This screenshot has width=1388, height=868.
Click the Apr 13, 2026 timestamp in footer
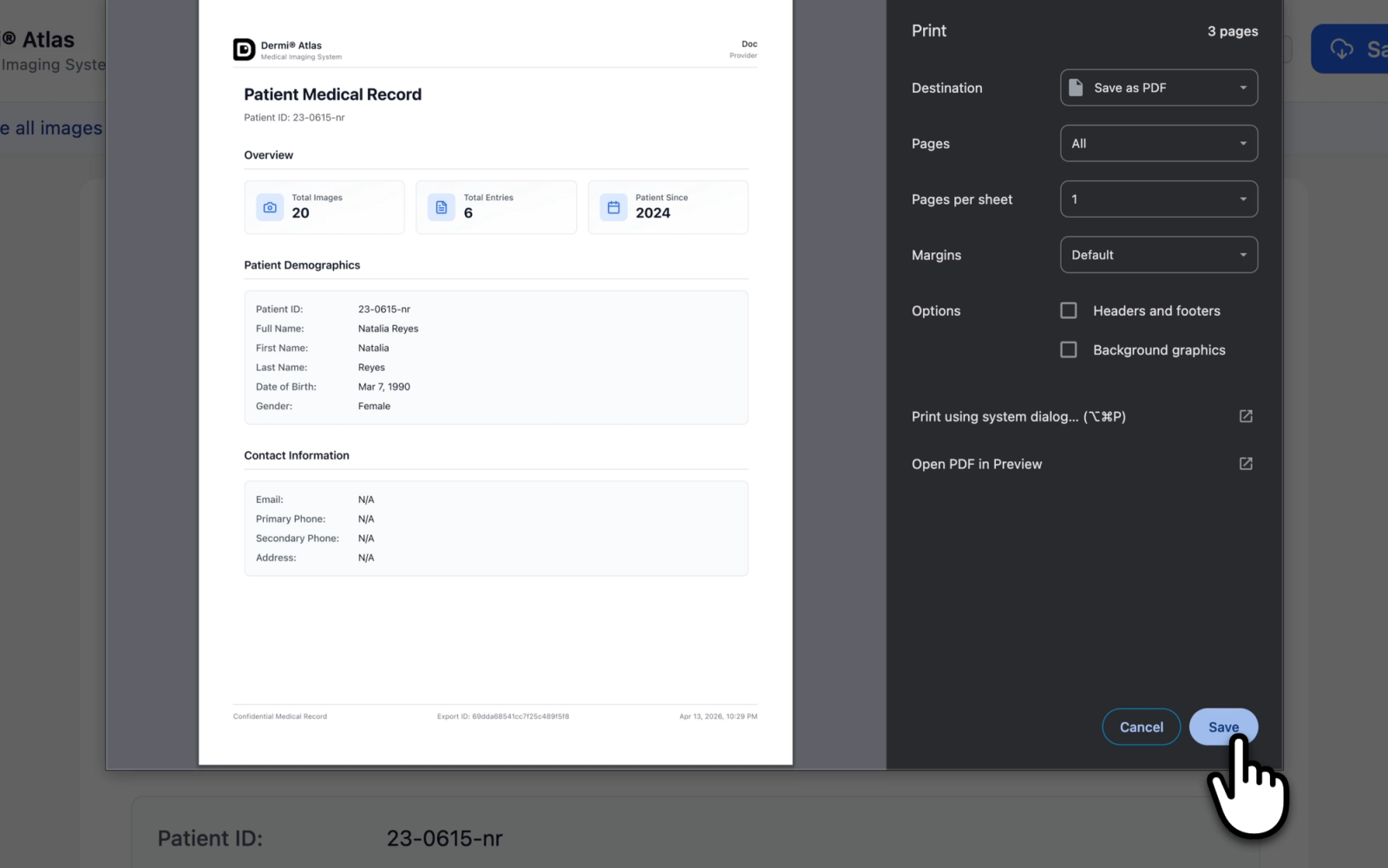tap(718, 716)
